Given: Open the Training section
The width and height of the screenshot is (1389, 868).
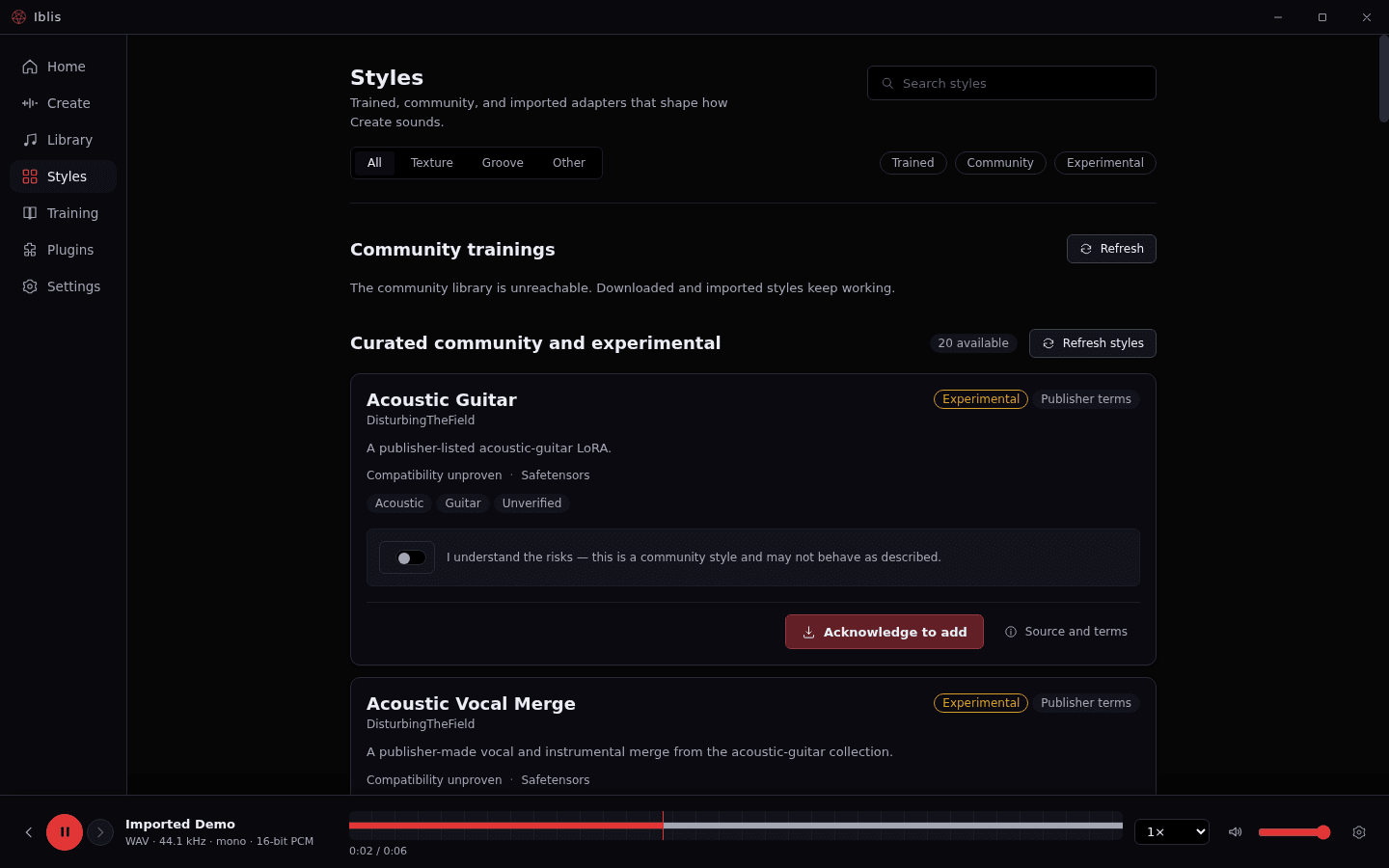Looking at the screenshot, I should point(63,213).
